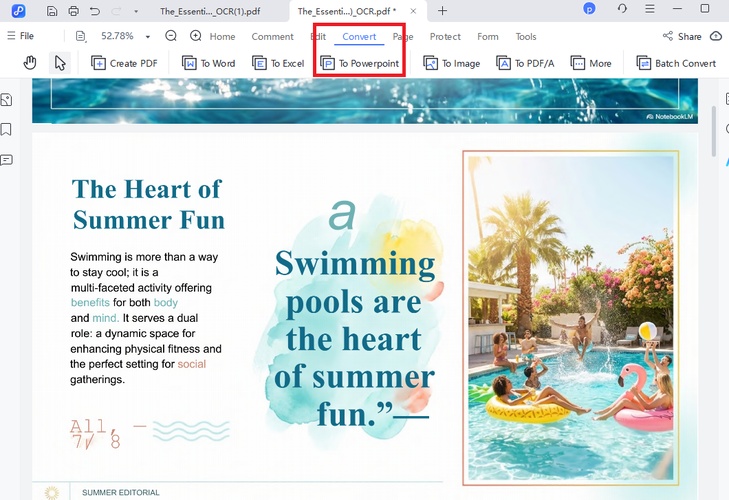Open the Comment tab
This screenshot has height=500, width=729.
[x=272, y=36]
